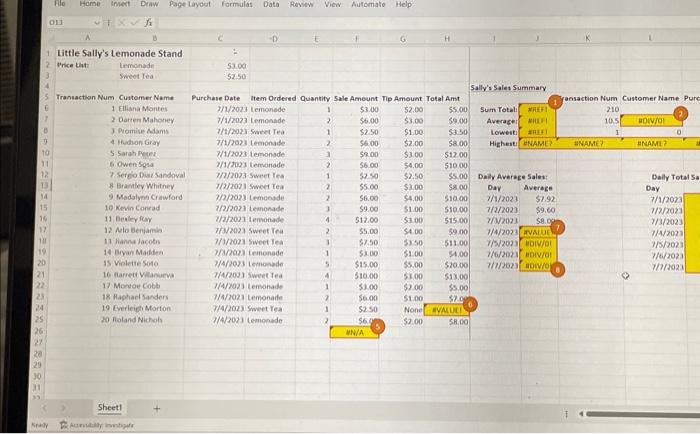This screenshot has height=434, width=700.
Task: Open the View tab
Action: pos(332,4)
